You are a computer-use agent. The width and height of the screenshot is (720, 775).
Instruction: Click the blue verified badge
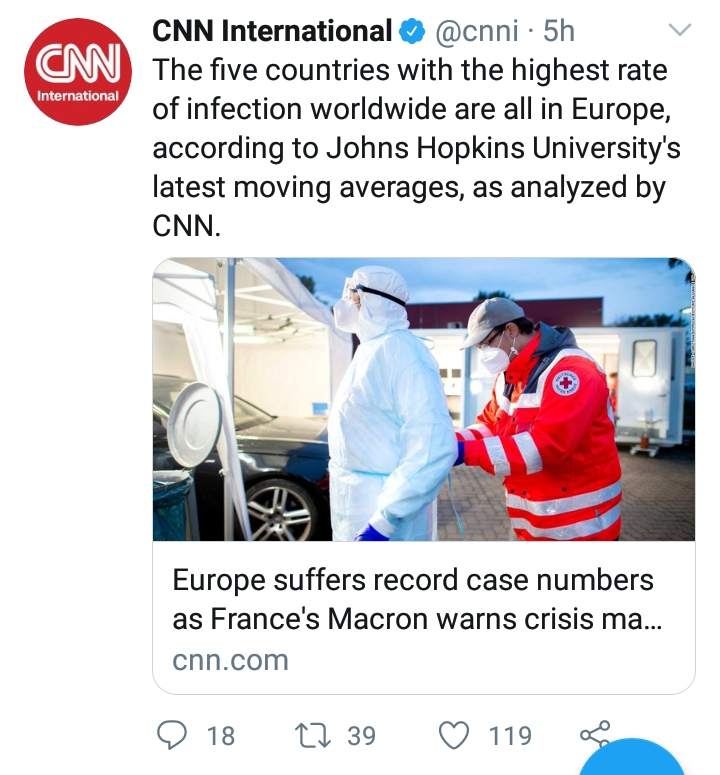pyautogui.click(x=412, y=31)
